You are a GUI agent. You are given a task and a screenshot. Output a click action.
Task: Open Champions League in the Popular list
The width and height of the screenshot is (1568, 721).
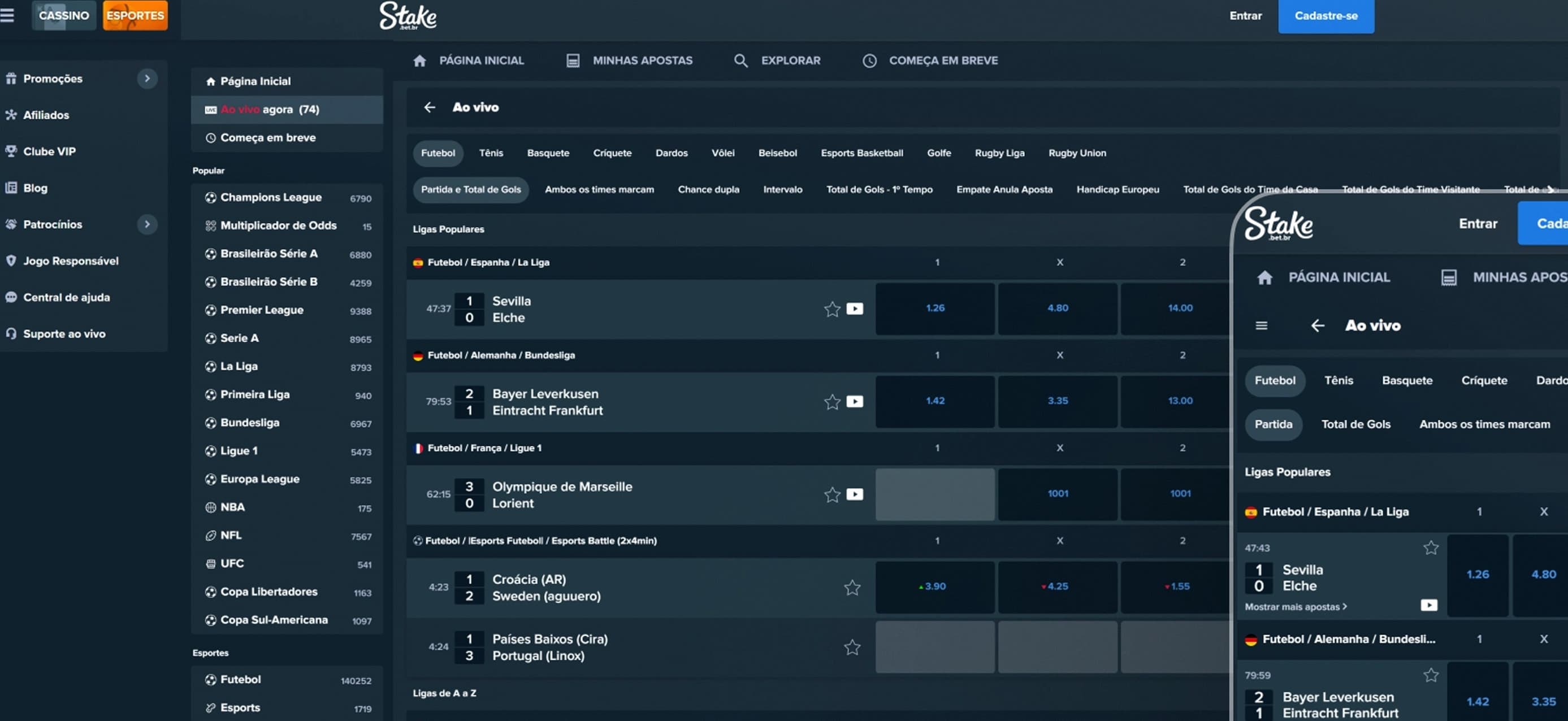(x=287, y=198)
